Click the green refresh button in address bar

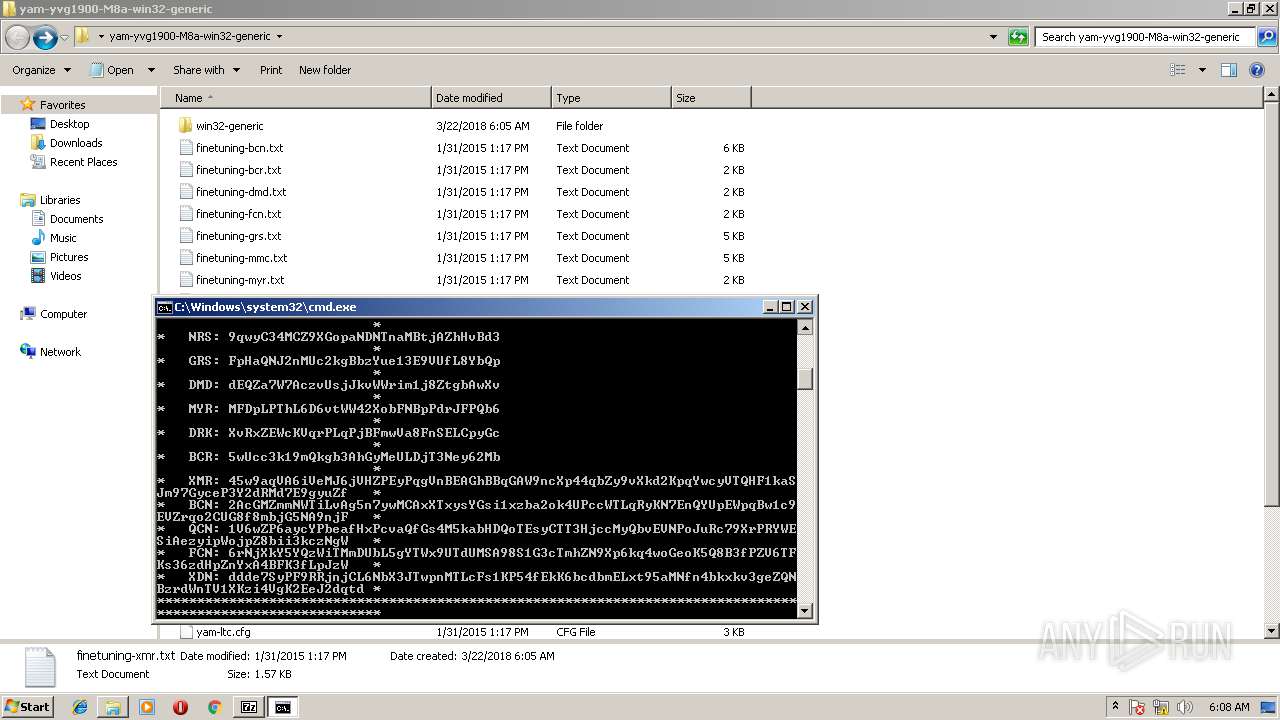(x=1018, y=37)
